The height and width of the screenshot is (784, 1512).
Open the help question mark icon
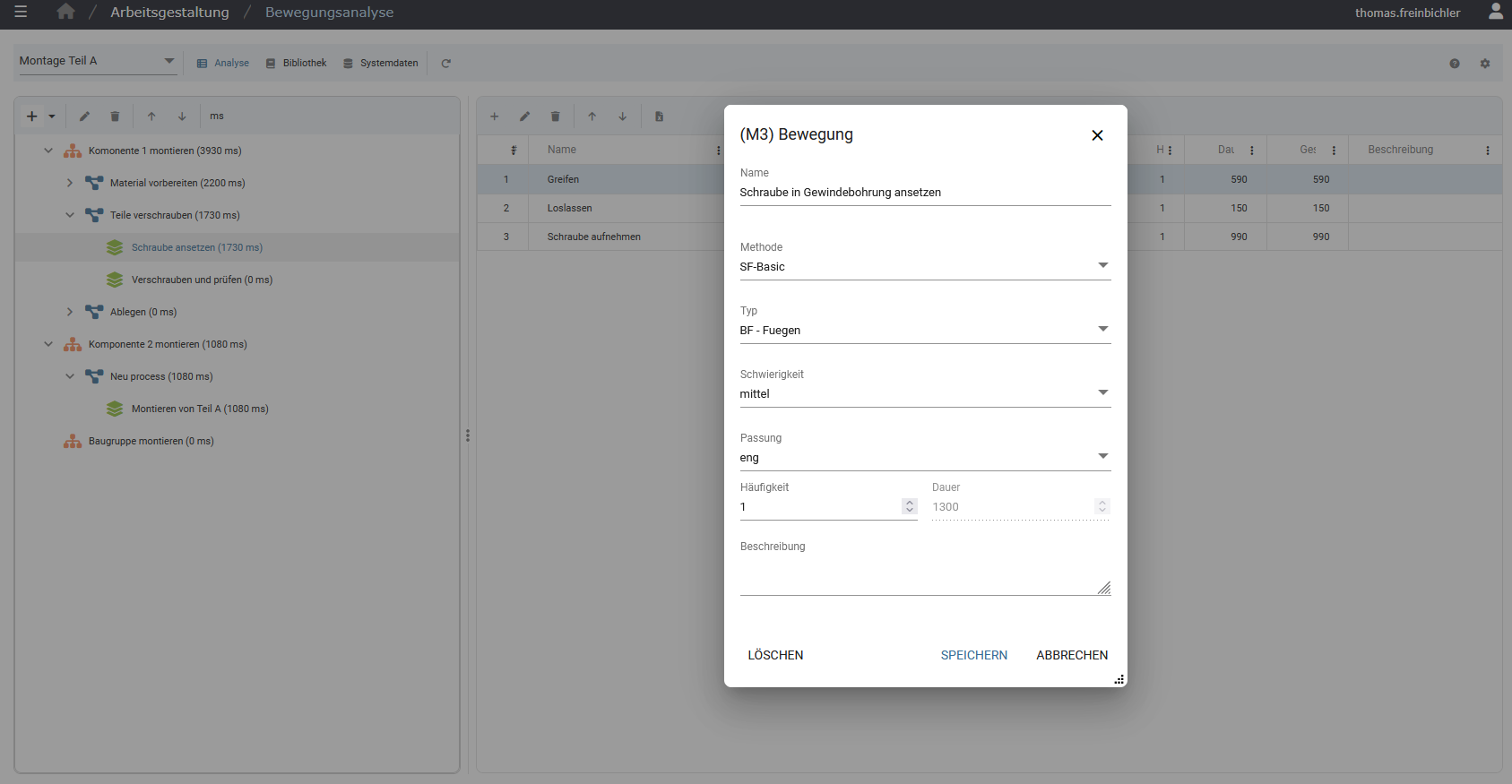(1455, 64)
